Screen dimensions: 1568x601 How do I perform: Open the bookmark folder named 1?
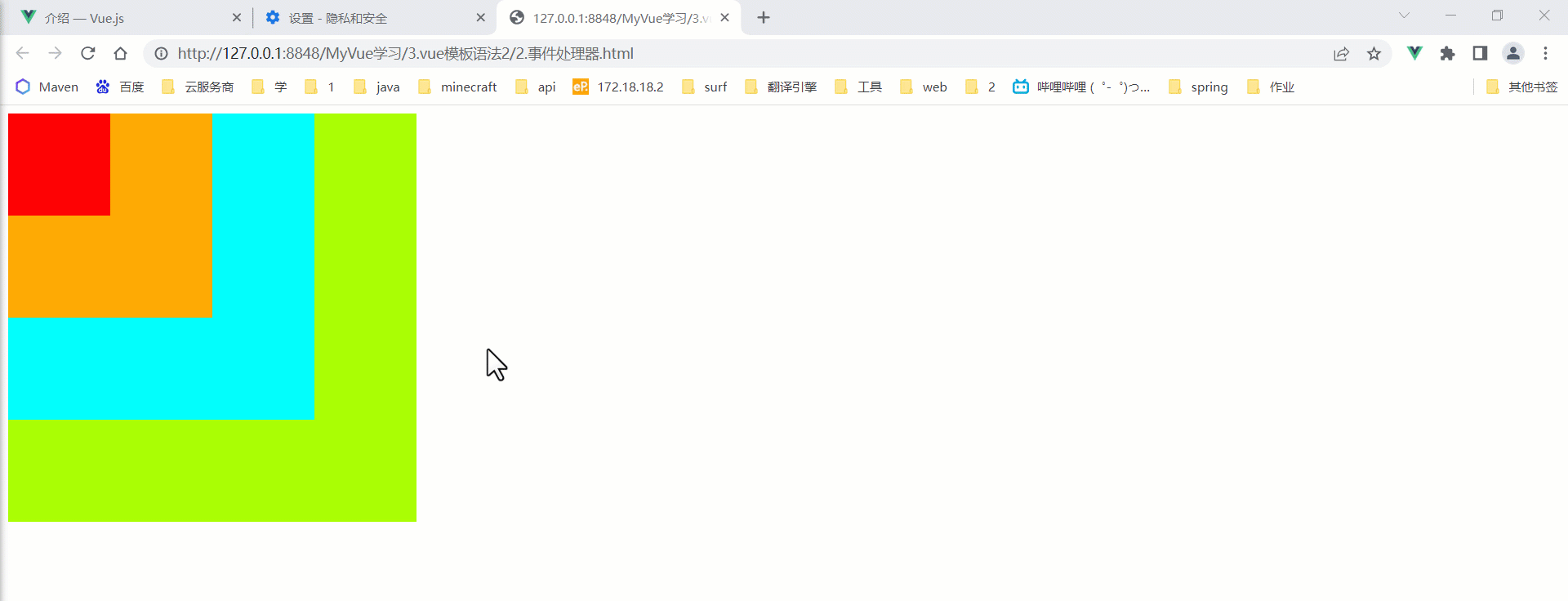pyautogui.click(x=319, y=87)
